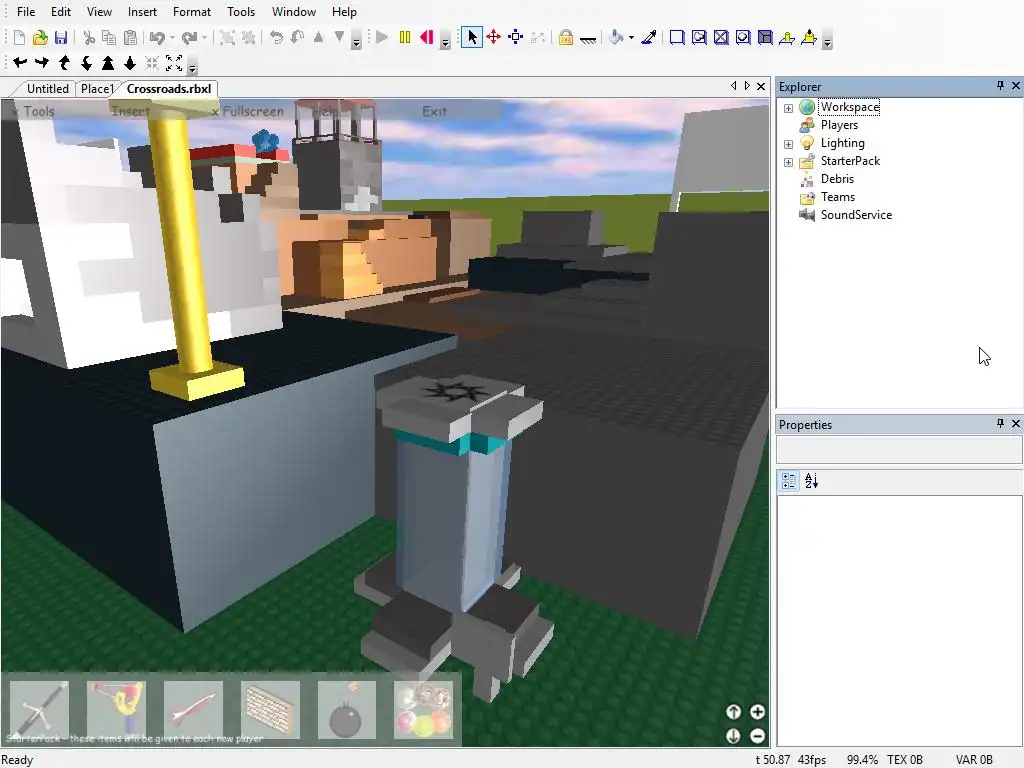
Task: Expand the Workspace tree node
Action: pyautogui.click(x=788, y=108)
